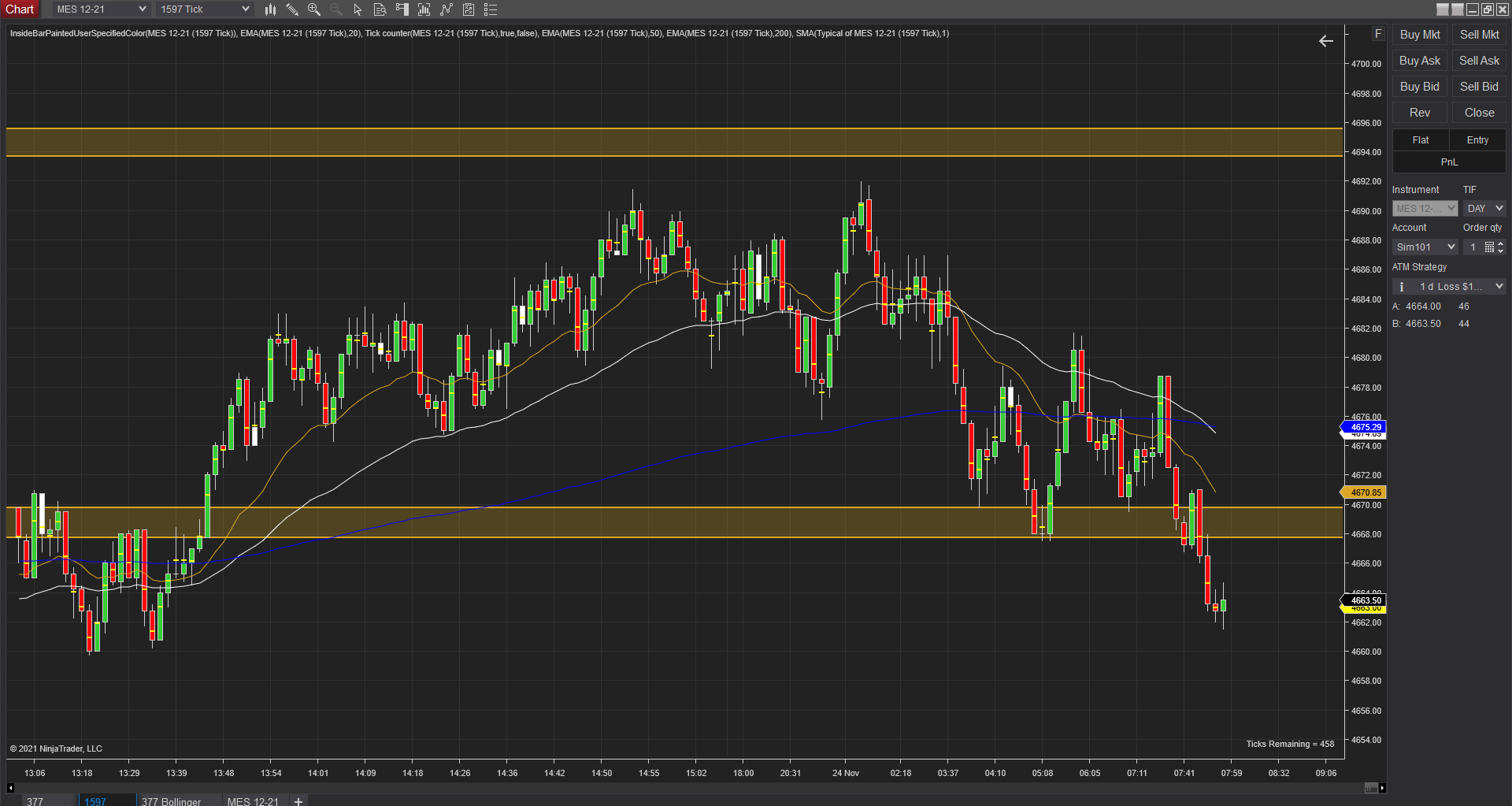Viewport: 1512px width, 806px height.
Task: Open the strategies icon
Action: (x=469, y=9)
